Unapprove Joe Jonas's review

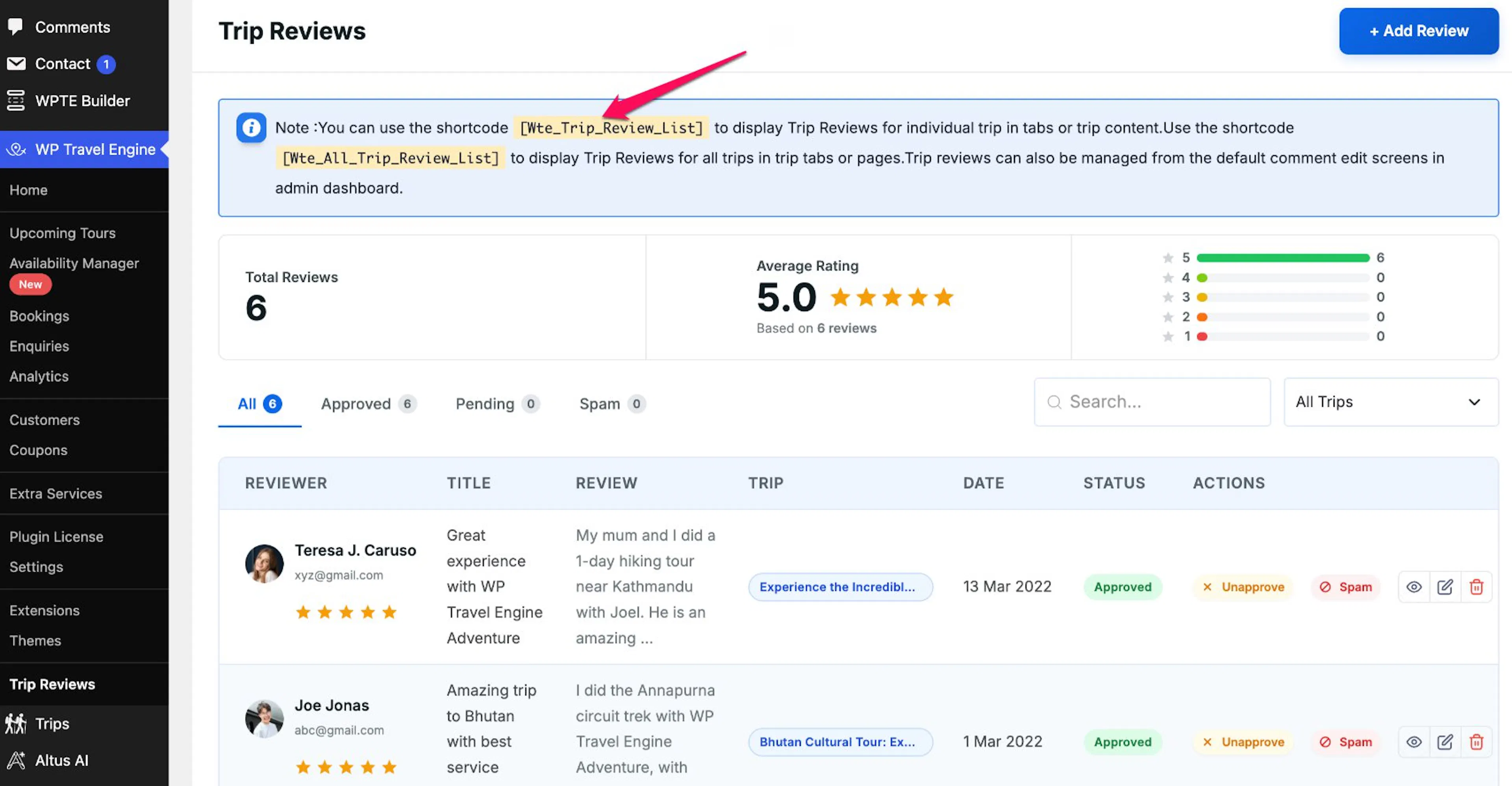(x=1243, y=742)
